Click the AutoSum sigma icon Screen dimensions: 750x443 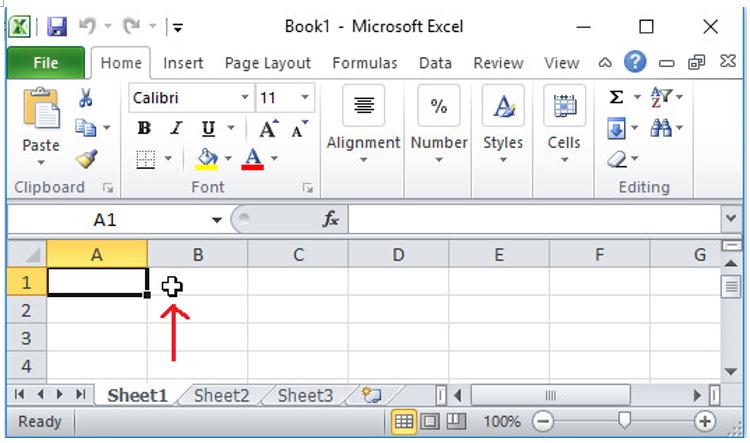(x=616, y=98)
